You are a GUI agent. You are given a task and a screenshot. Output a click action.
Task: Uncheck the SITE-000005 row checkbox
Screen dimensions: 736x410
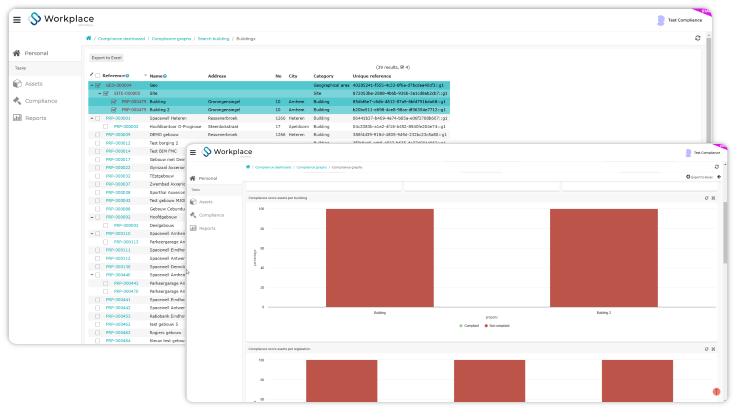click(x=106, y=93)
